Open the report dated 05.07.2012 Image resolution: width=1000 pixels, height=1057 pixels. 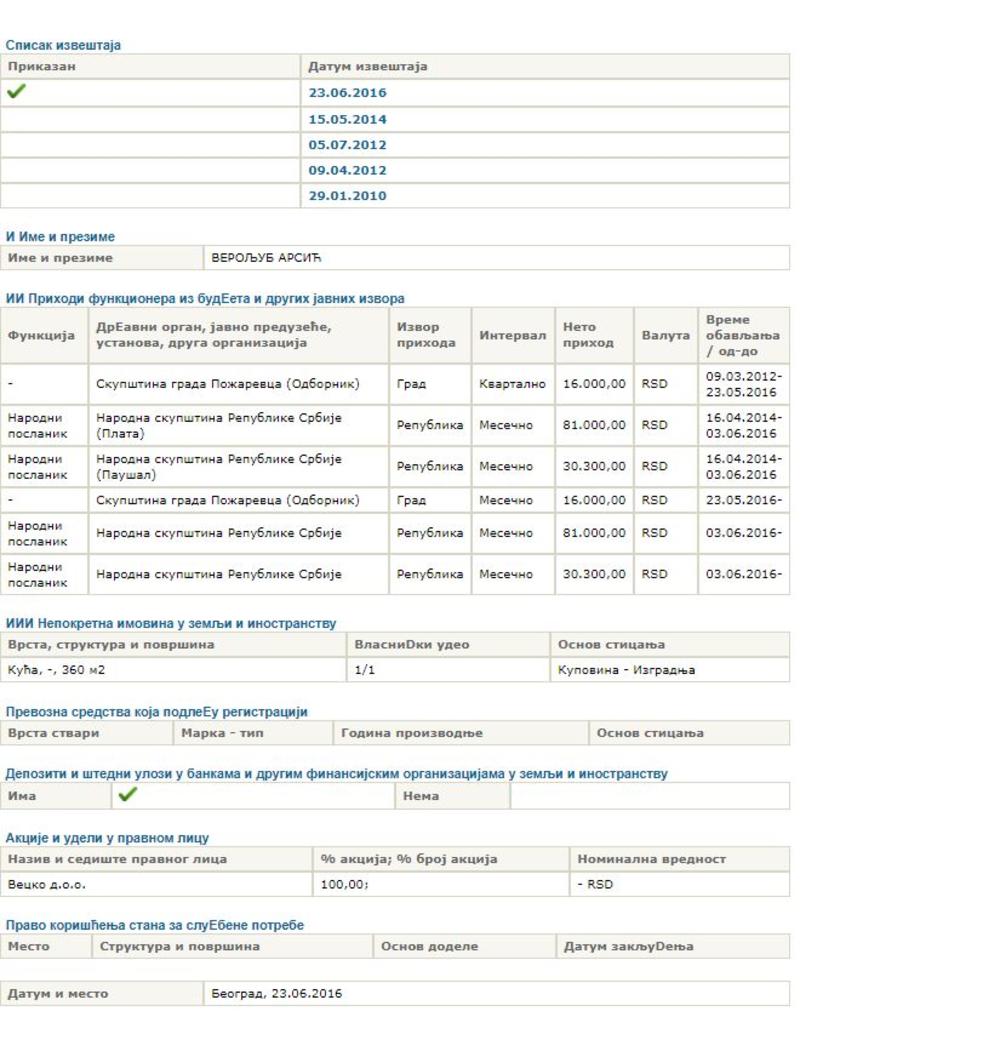click(347, 145)
